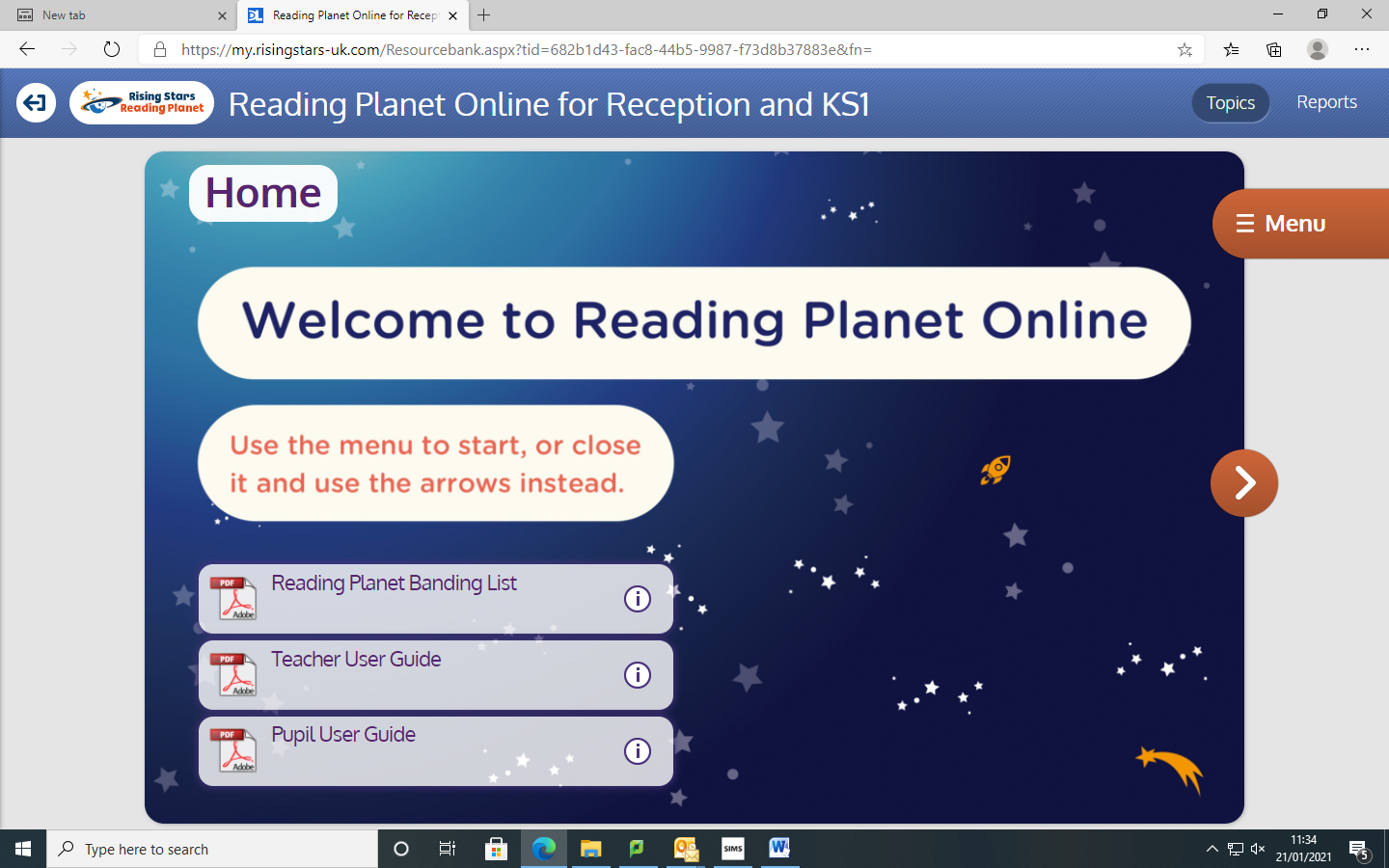Image resolution: width=1389 pixels, height=868 pixels.
Task: Open Teacher User Guide PDF
Action: coord(436,675)
